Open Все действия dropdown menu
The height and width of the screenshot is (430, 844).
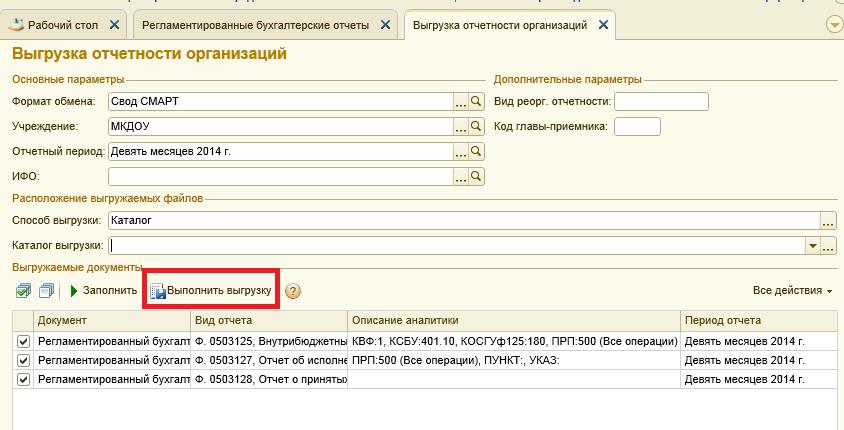[x=792, y=291]
